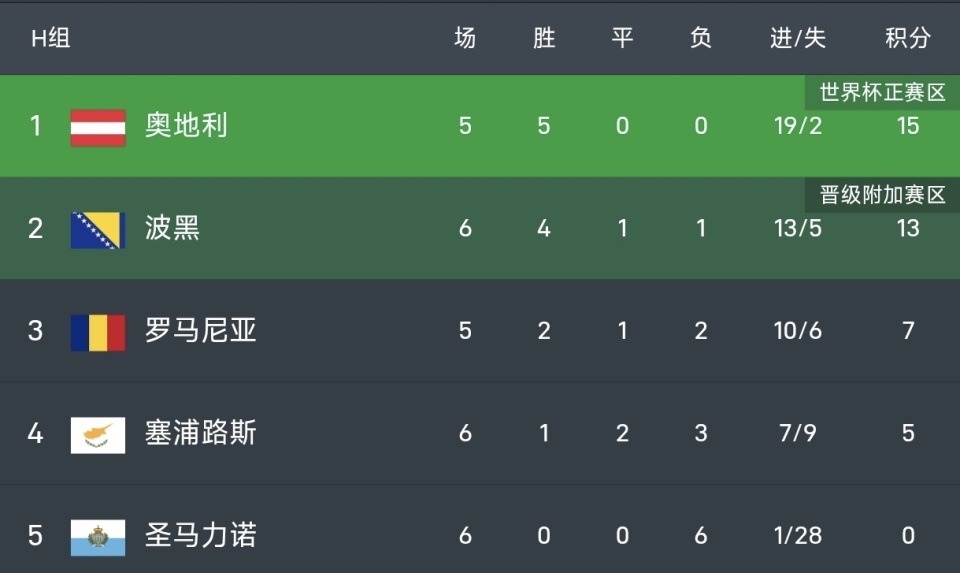Open team 波黑 from the standings
960x573 pixels.
click(172, 229)
